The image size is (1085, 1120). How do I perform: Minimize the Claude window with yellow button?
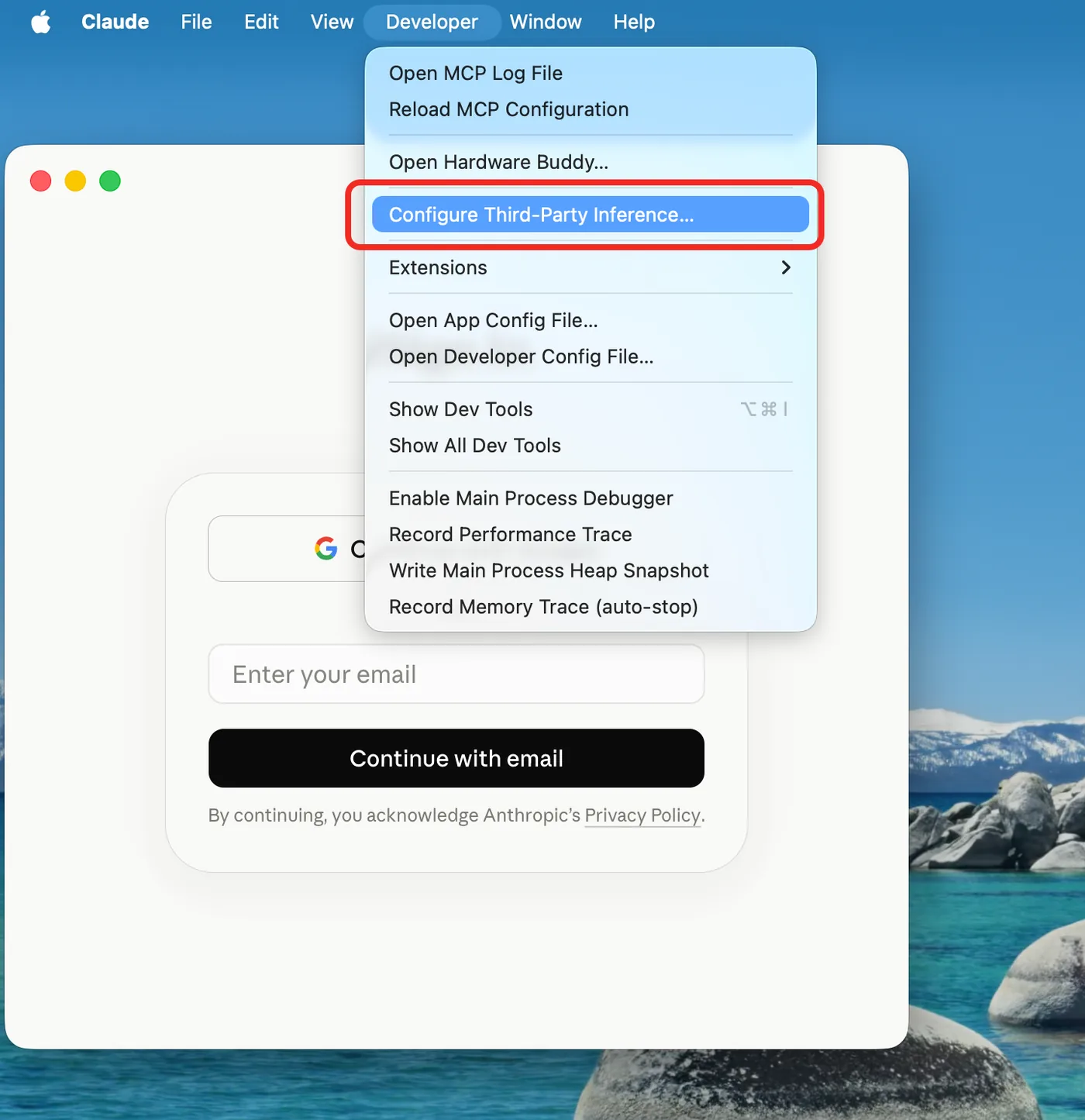point(75,181)
